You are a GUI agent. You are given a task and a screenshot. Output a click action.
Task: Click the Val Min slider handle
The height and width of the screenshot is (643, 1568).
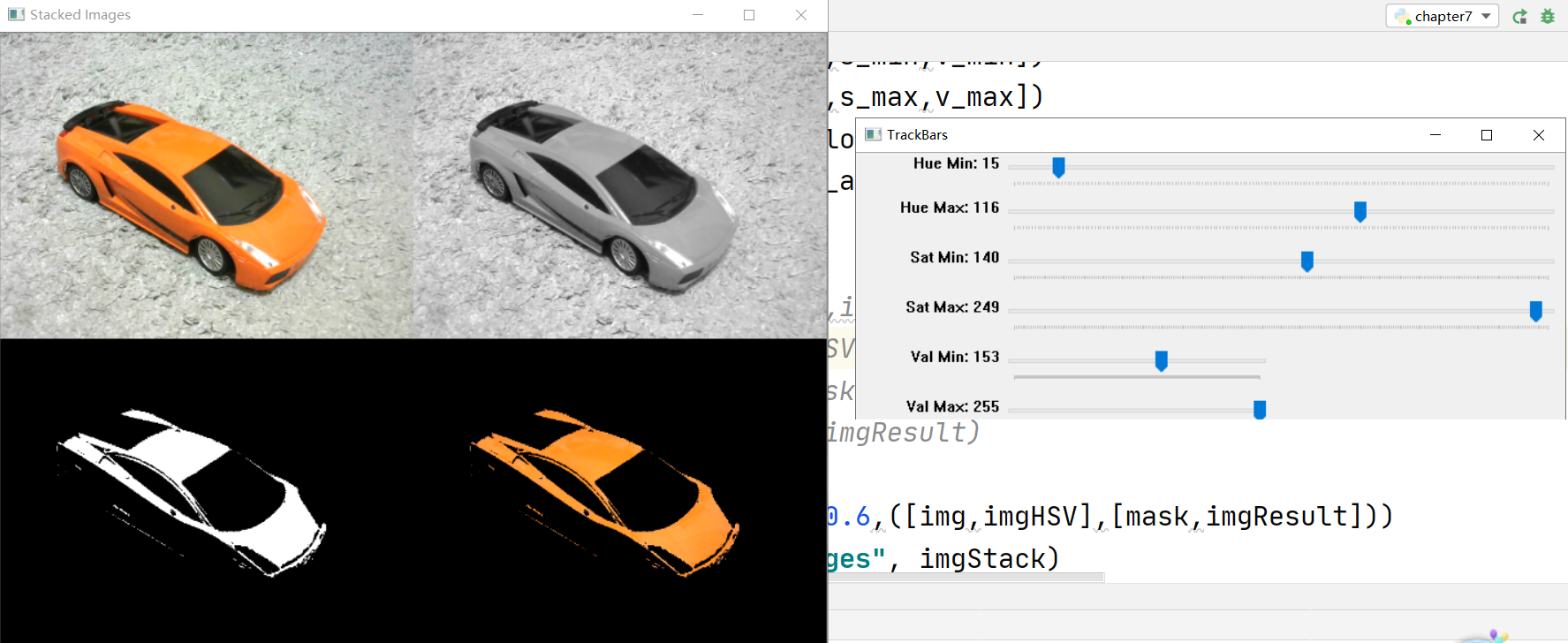click(x=1162, y=360)
